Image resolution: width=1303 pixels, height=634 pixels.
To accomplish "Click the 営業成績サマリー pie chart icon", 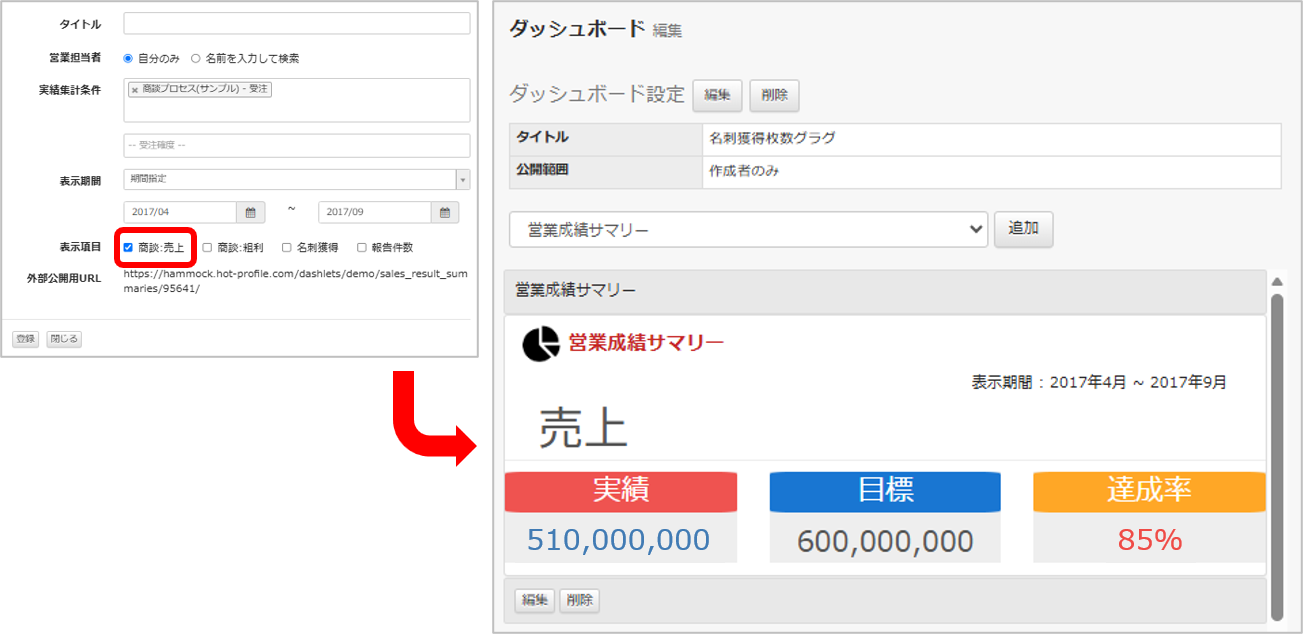I will pyautogui.click(x=541, y=344).
